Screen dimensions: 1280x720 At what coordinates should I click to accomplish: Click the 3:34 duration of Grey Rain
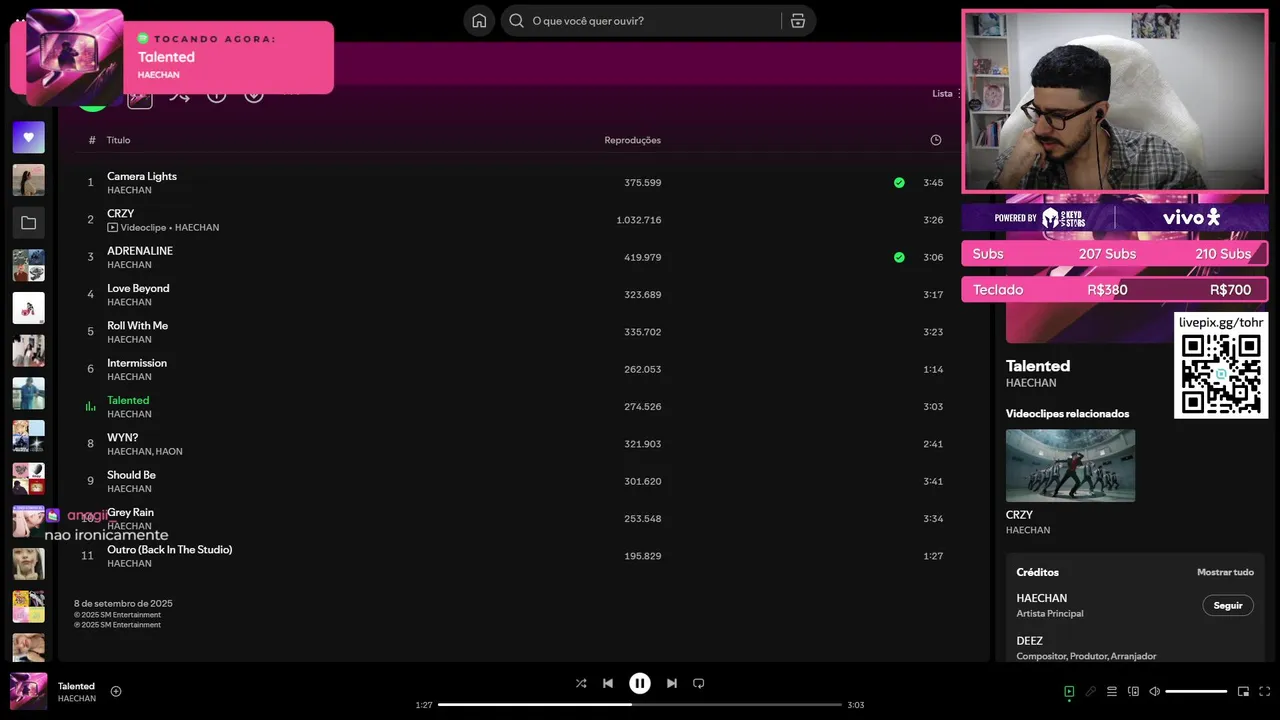coord(933,519)
